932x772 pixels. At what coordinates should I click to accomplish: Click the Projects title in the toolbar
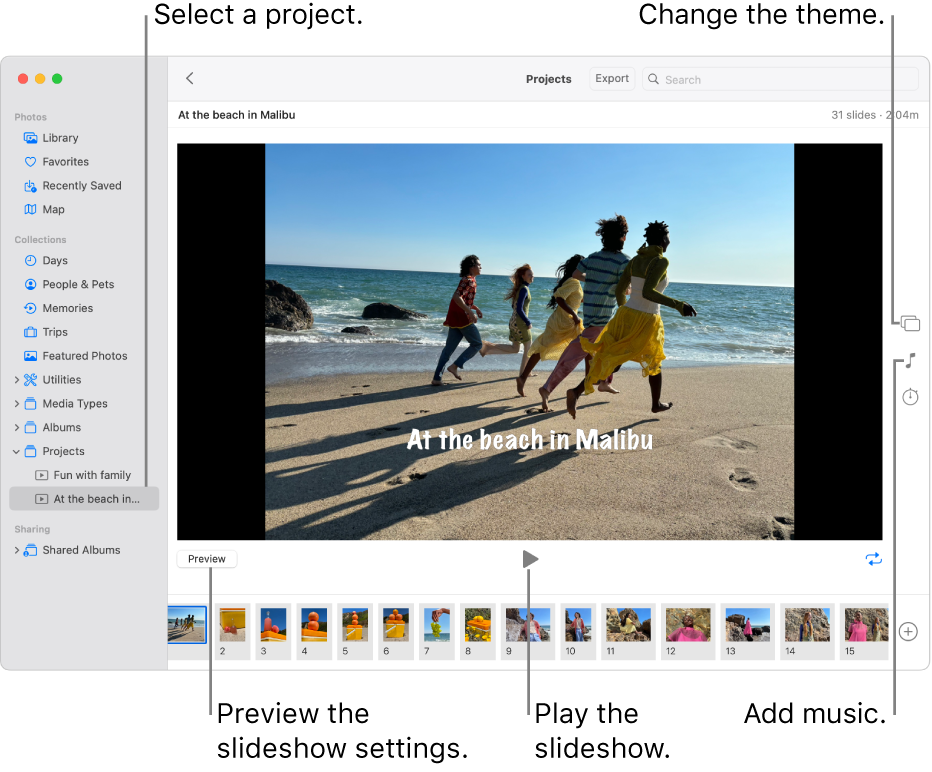(x=548, y=79)
